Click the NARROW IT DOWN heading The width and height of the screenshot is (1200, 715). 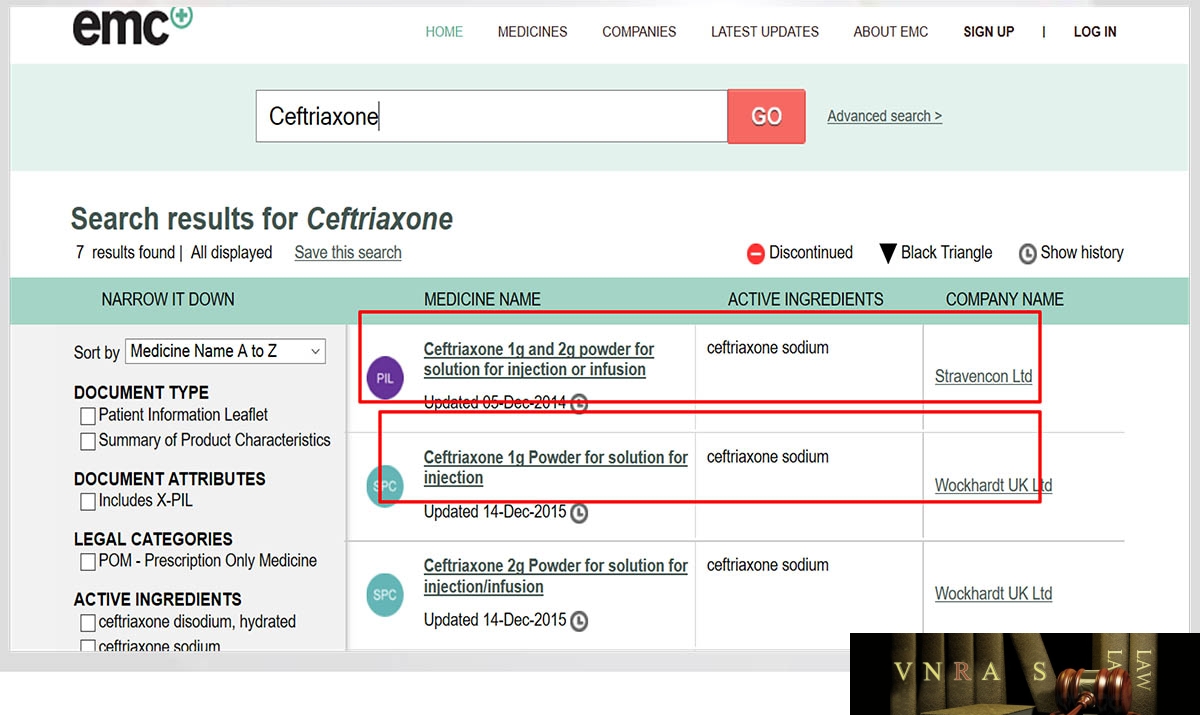click(168, 299)
